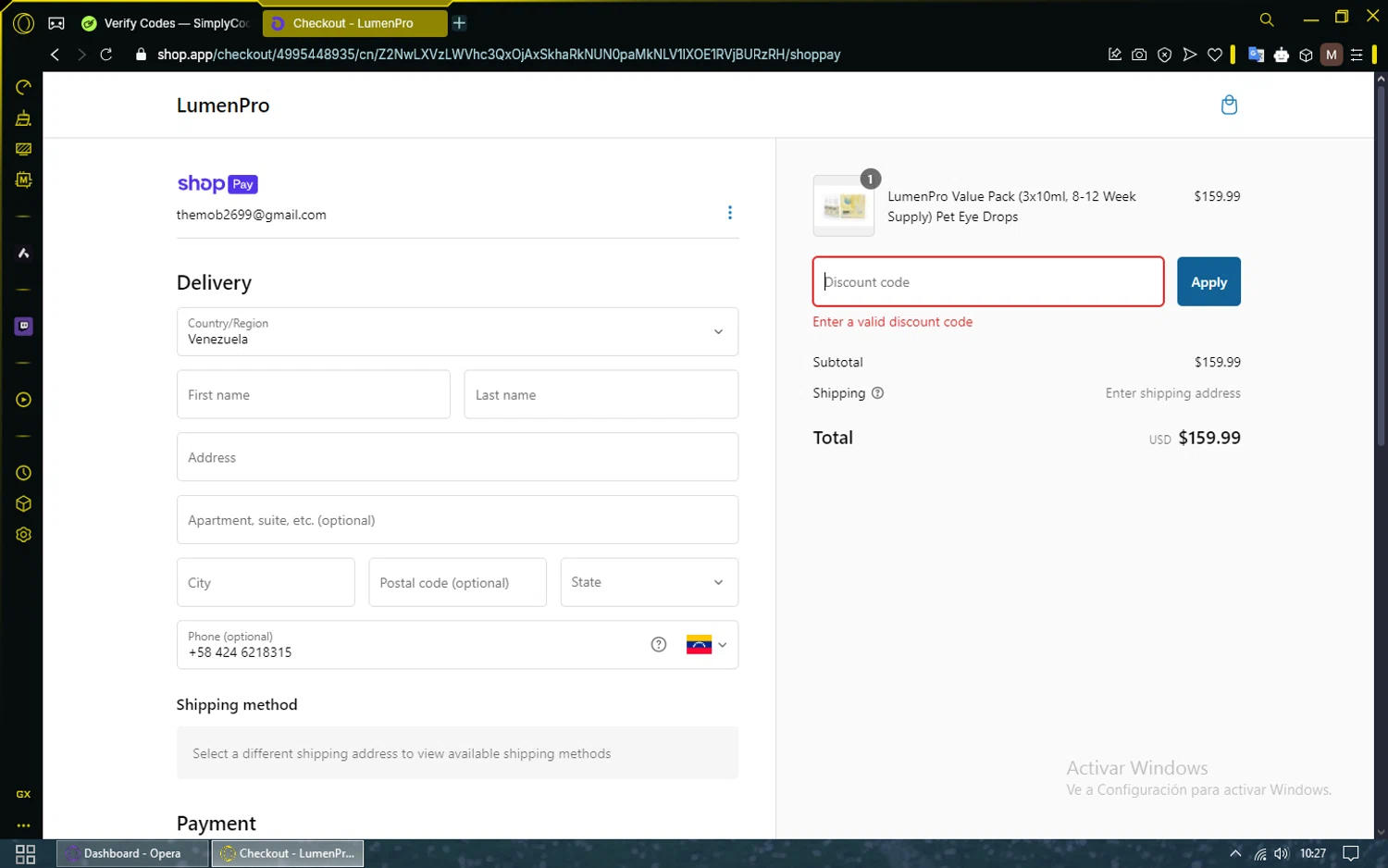Open GX Cleaner broom icon in sidebar
The height and width of the screenshot is (868, 1388).
coord(24,118)
